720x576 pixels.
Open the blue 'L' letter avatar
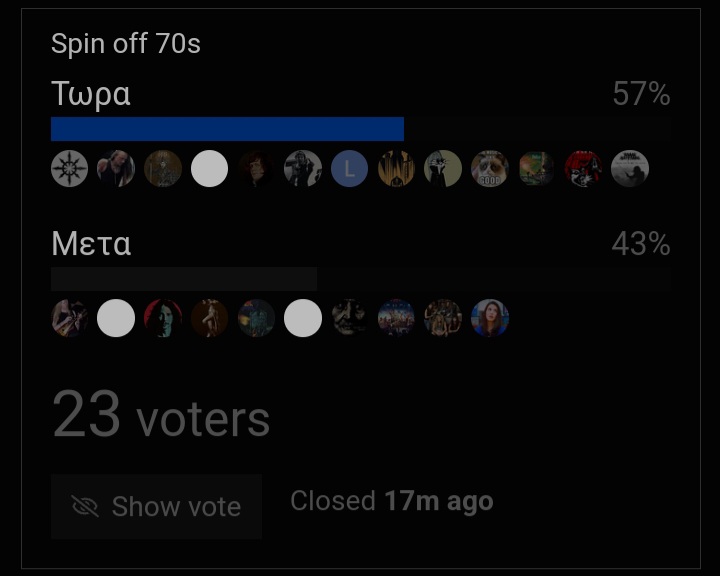(350, 169)
